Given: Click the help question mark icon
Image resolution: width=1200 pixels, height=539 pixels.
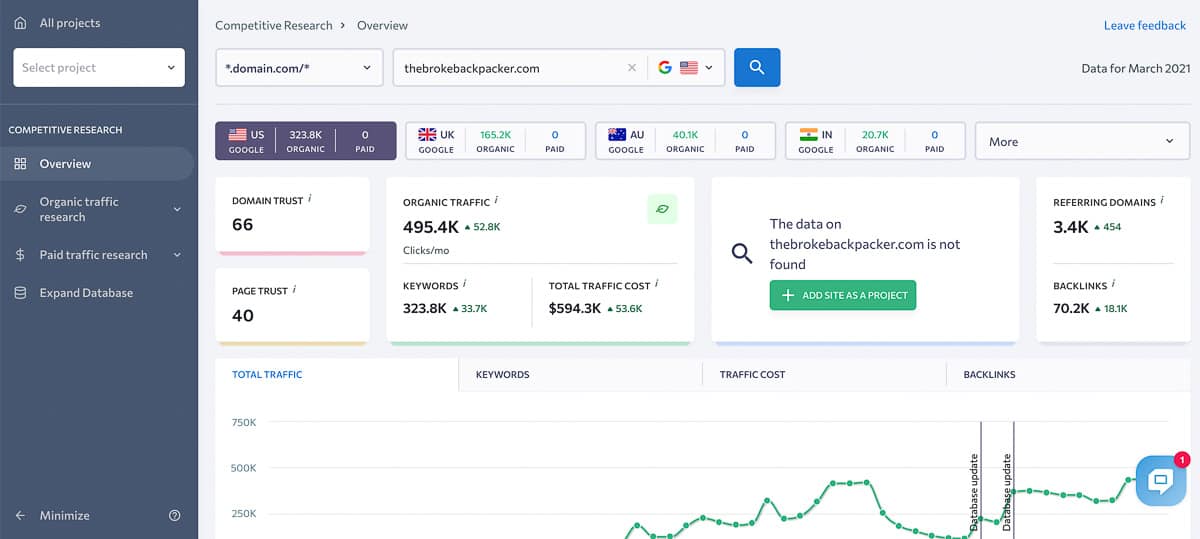Looking at the screenshot, I should [x=175, y=516].
